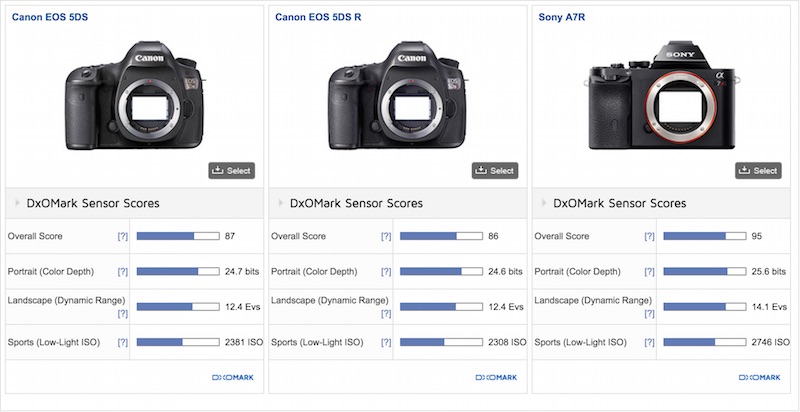The height and width of the screenshot is (412, 800).
Task: Click Sports (Low-Light ISO) label in Canon 5DS R card
Action: click(x=317, y=342)
